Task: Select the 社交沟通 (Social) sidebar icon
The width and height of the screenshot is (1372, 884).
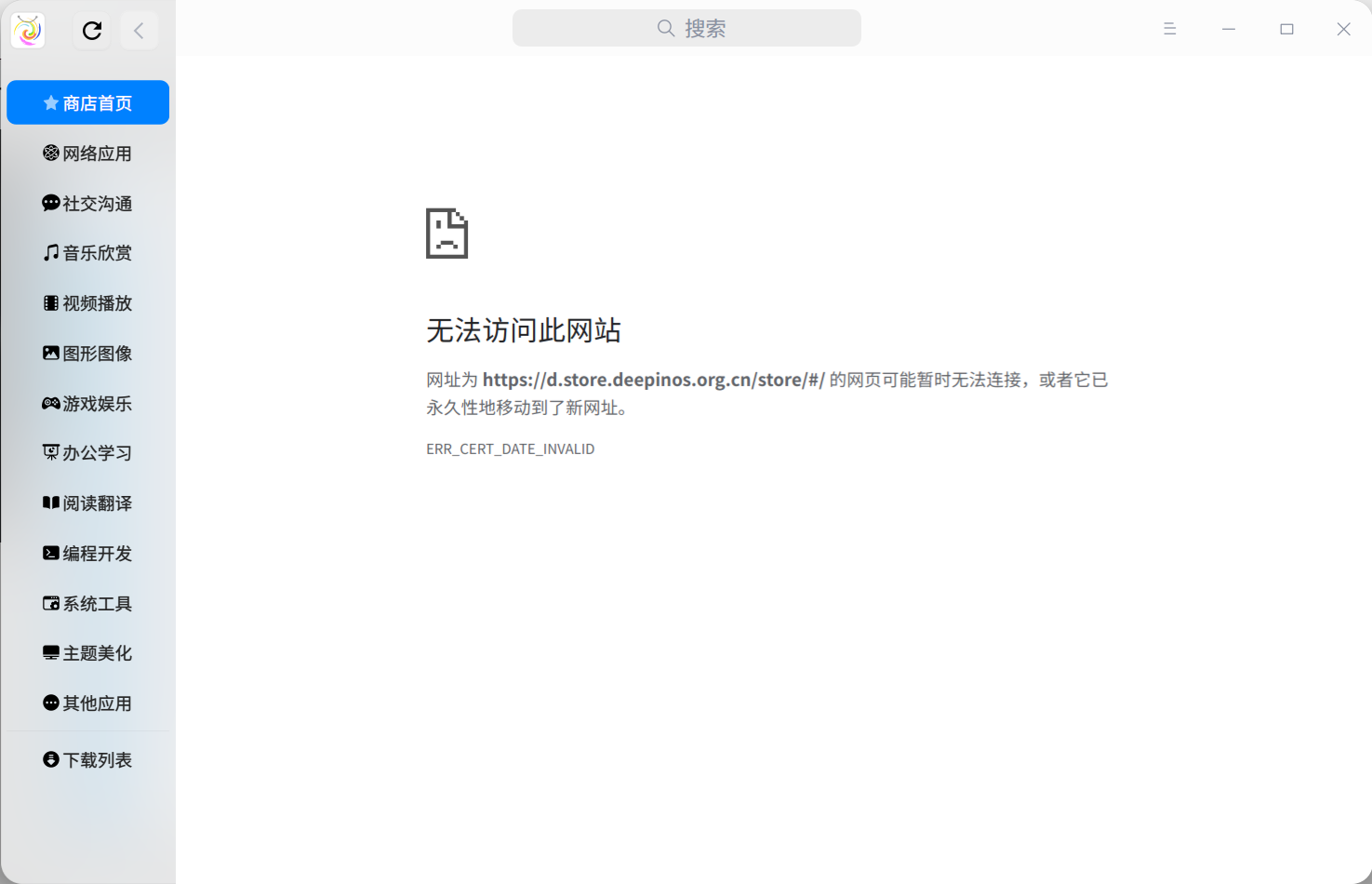Action: click(x=87, y=203)
